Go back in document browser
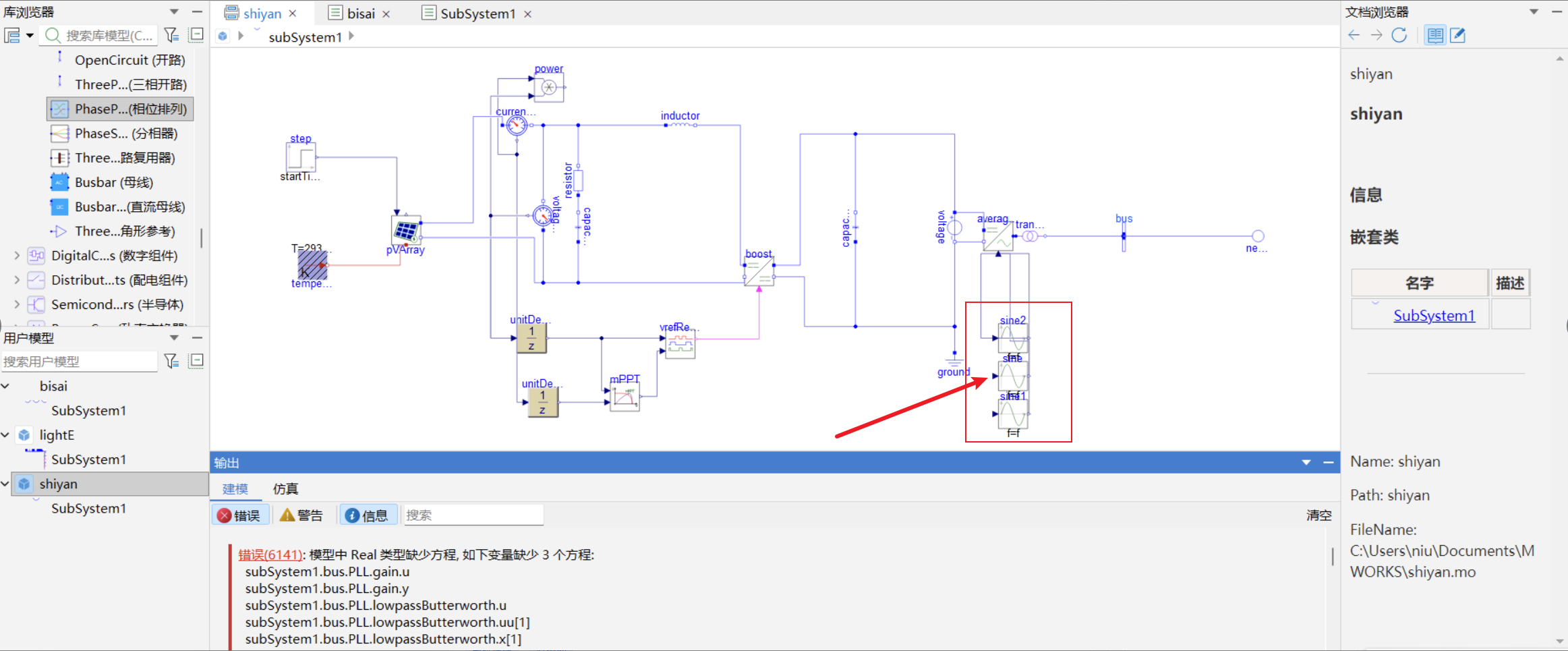 pos(1354,35)
